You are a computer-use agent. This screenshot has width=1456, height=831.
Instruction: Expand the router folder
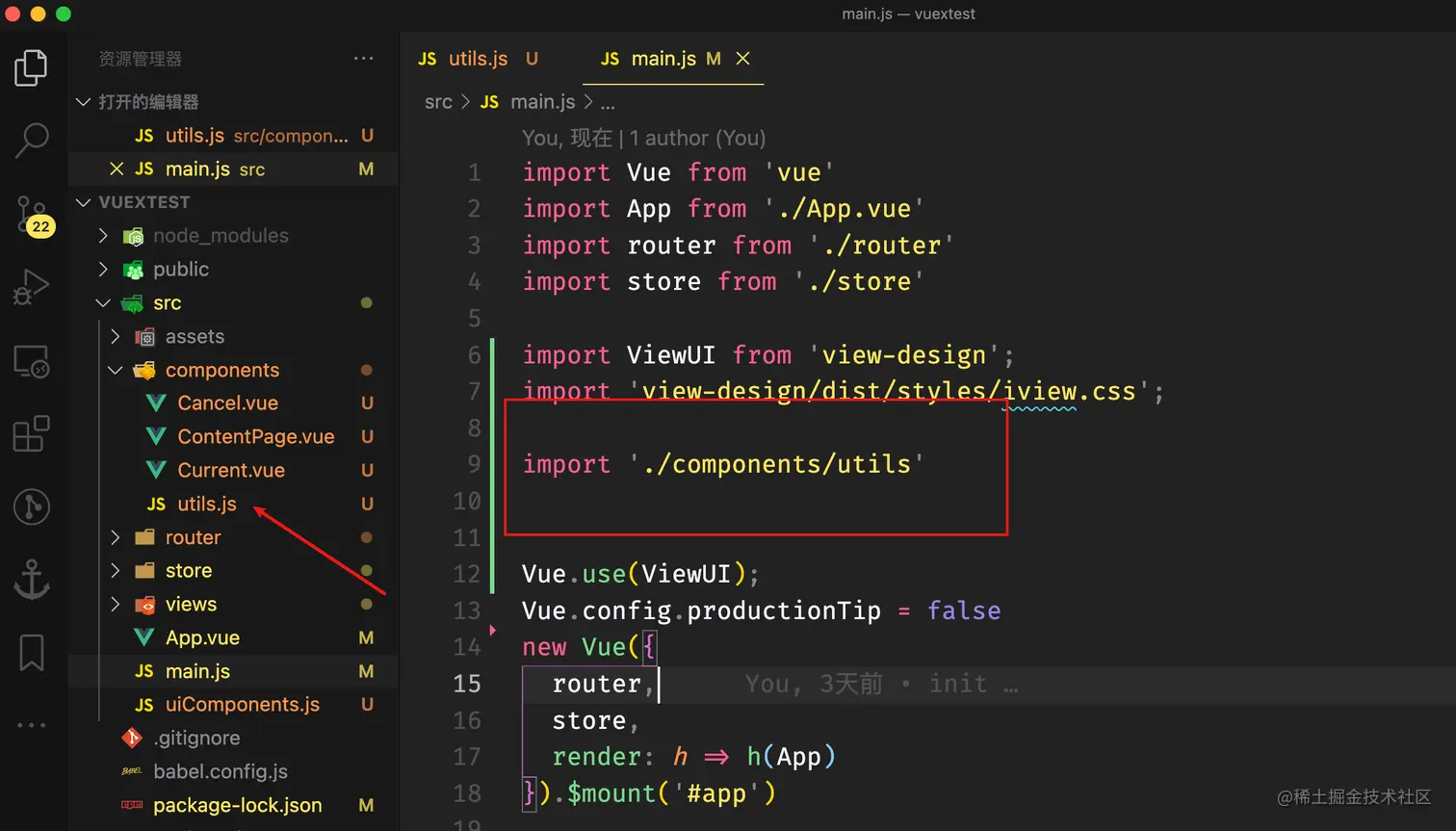coord(116,537)
